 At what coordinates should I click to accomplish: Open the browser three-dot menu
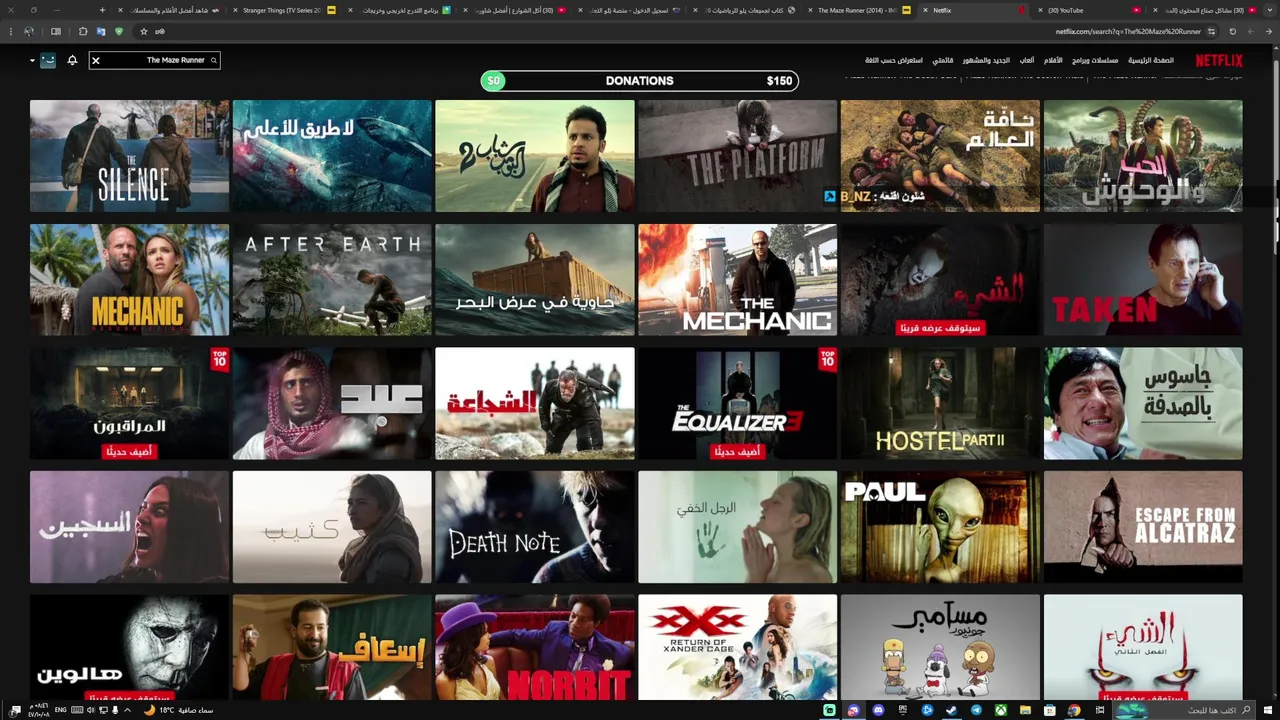[x=11, y=31]
